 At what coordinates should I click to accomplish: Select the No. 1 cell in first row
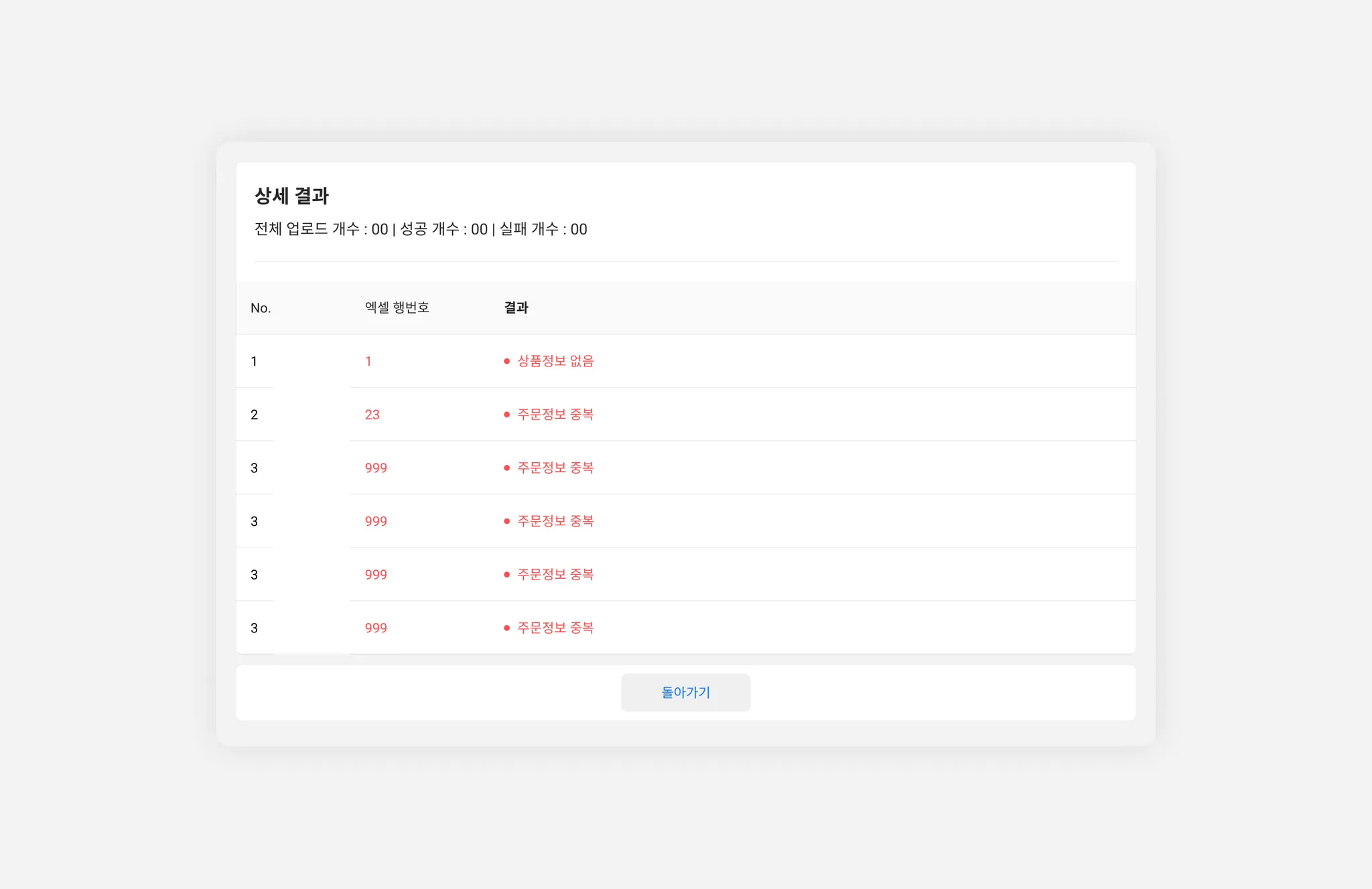coord(254,361)
